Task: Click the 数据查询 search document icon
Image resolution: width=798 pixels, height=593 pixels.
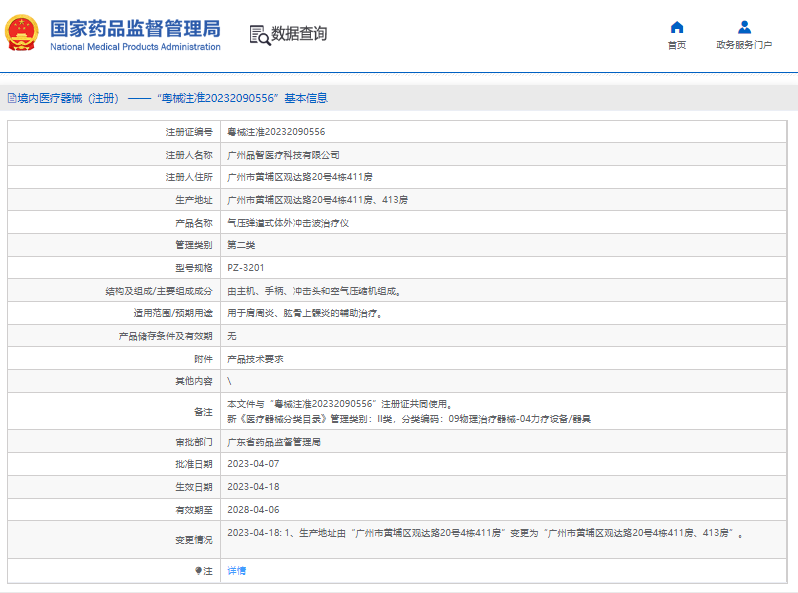Action: [260, 35]
